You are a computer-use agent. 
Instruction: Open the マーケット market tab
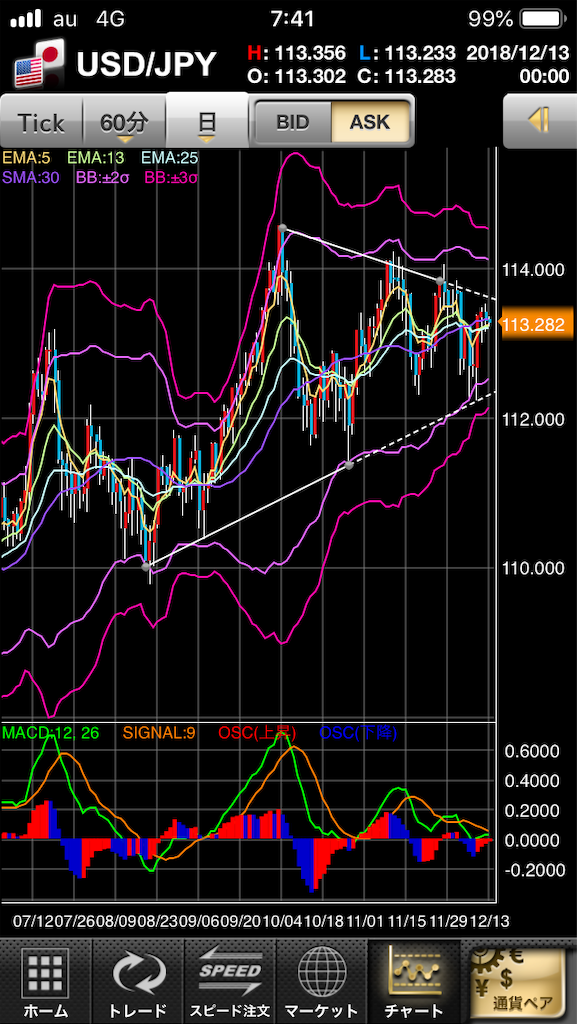[x=322, y=982]
